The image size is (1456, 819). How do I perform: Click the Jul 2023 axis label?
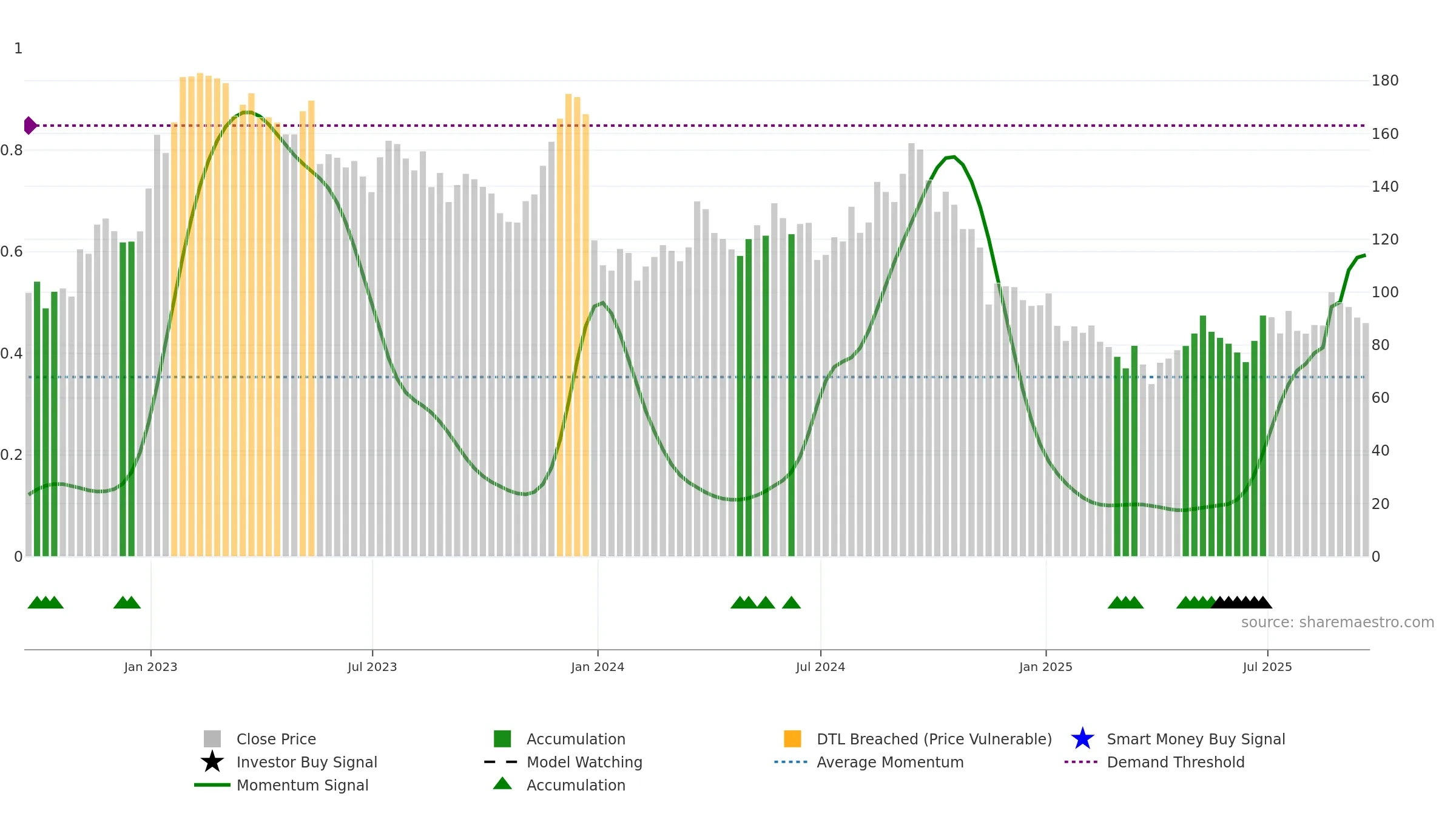tap(372, 667)
